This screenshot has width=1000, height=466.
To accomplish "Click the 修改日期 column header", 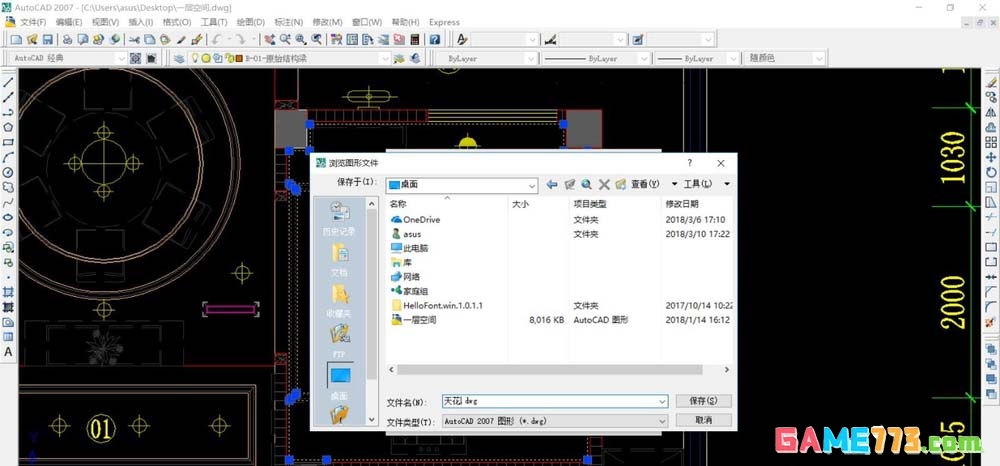I will (682, 204).
